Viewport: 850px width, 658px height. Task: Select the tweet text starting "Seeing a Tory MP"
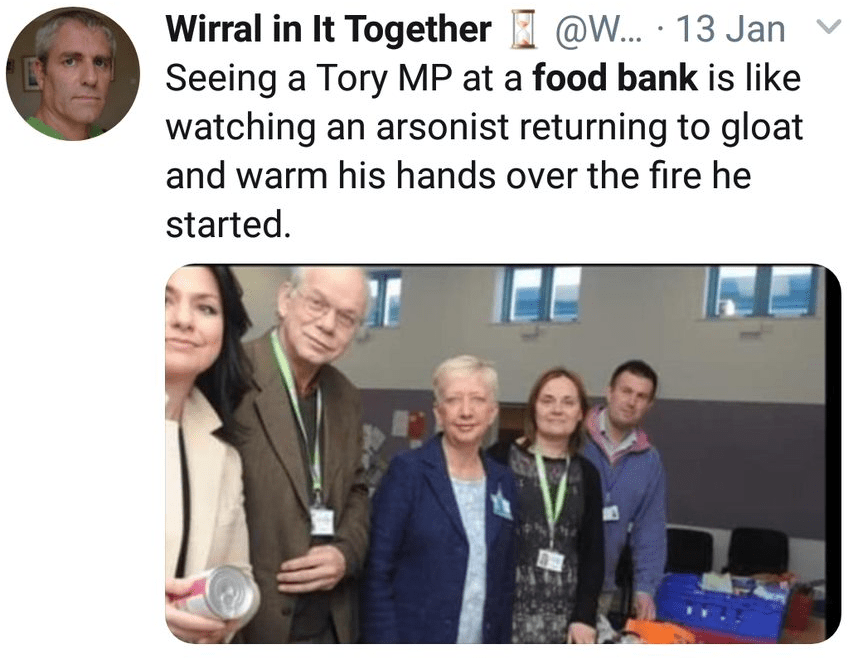point(484,151)
